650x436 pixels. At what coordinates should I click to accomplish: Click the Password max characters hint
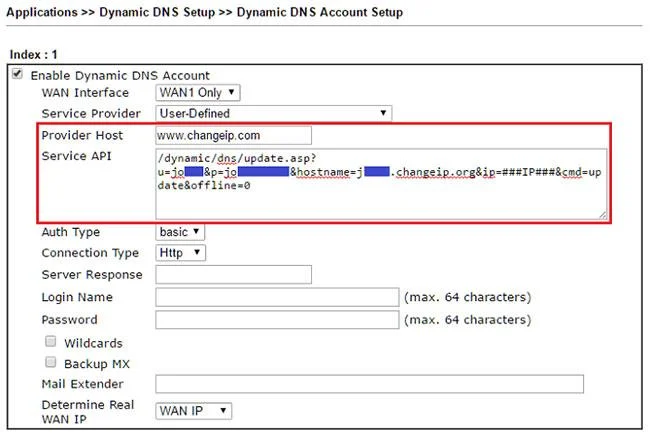468,320
